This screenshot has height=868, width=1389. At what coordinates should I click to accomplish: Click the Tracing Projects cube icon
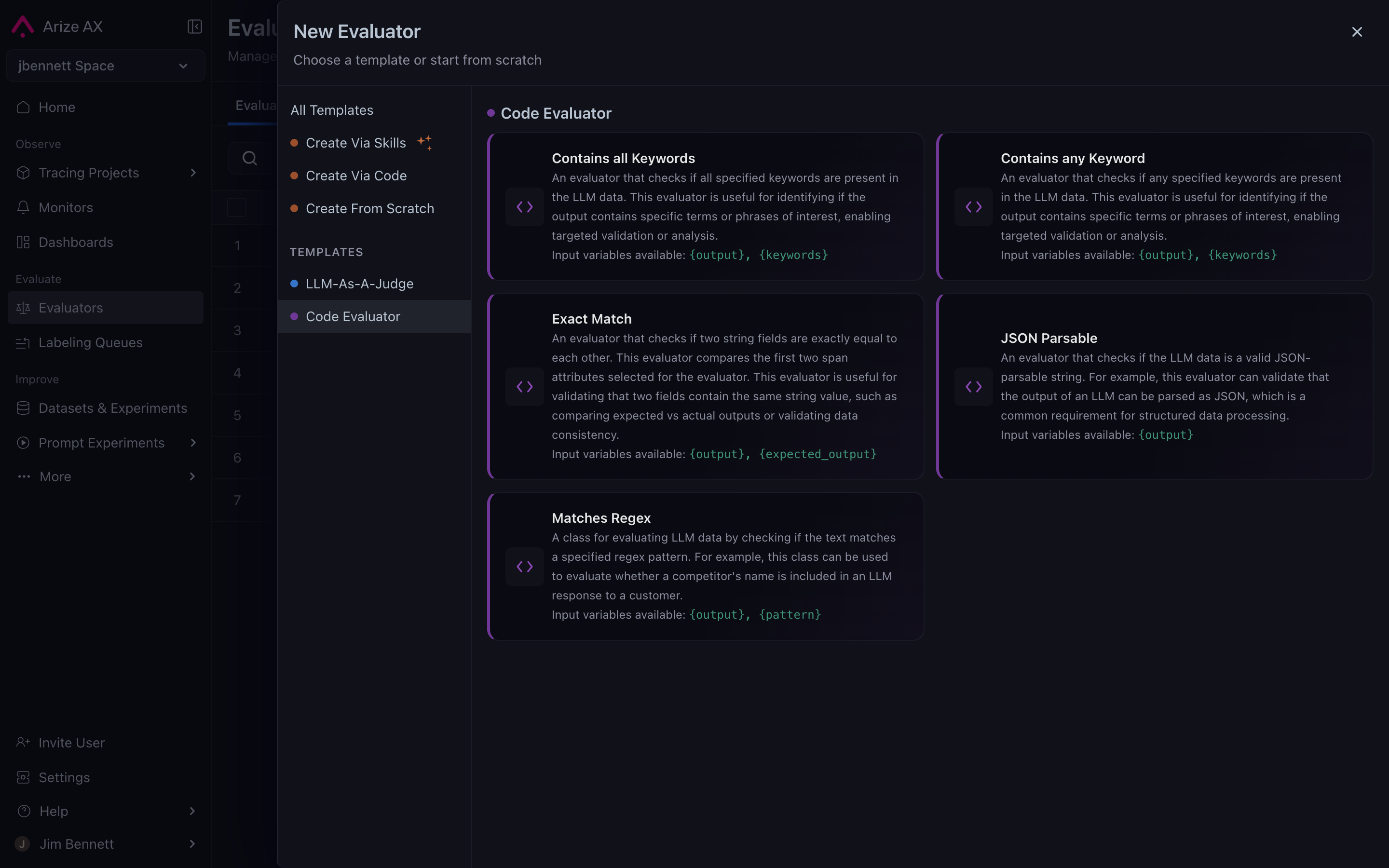(x=23, y=173)
